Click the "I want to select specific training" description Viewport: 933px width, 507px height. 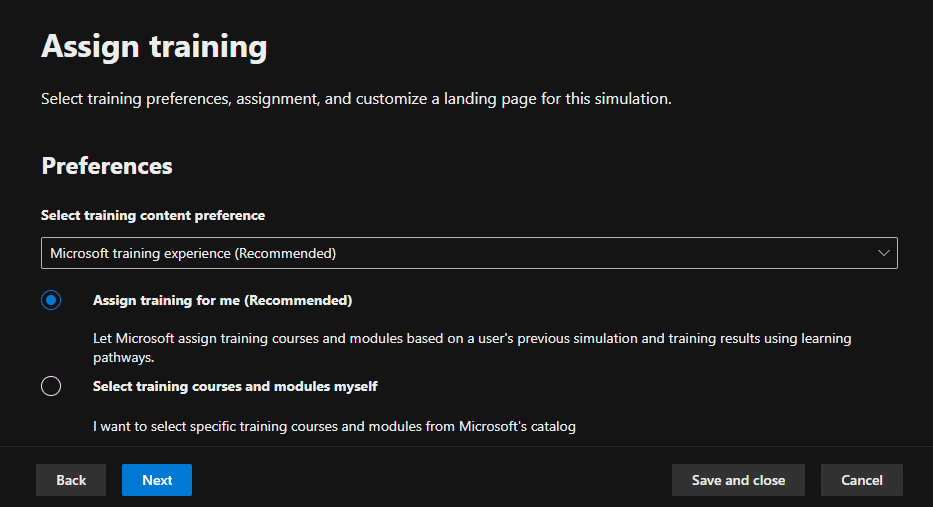point(334,427)
